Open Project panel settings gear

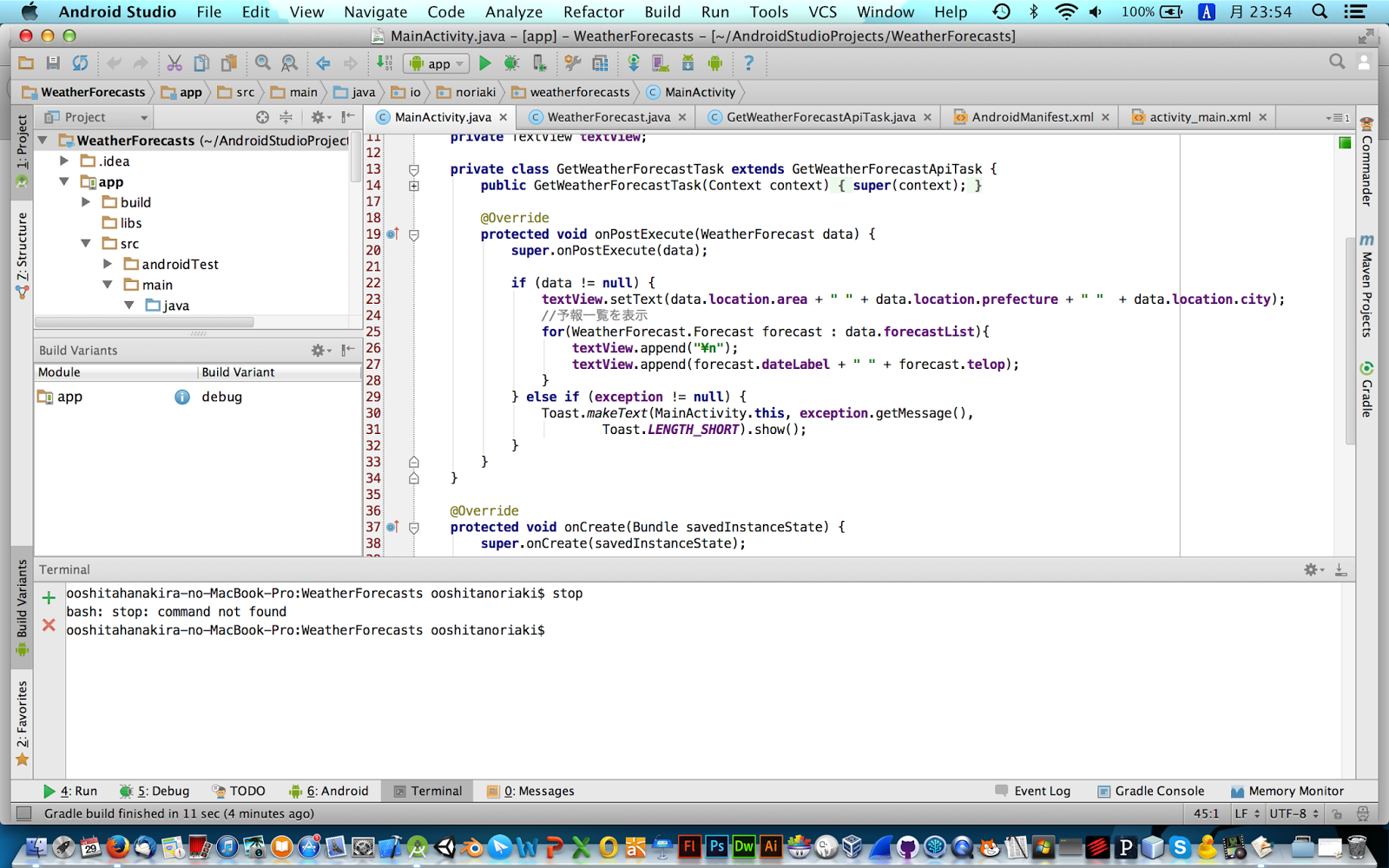320,117
